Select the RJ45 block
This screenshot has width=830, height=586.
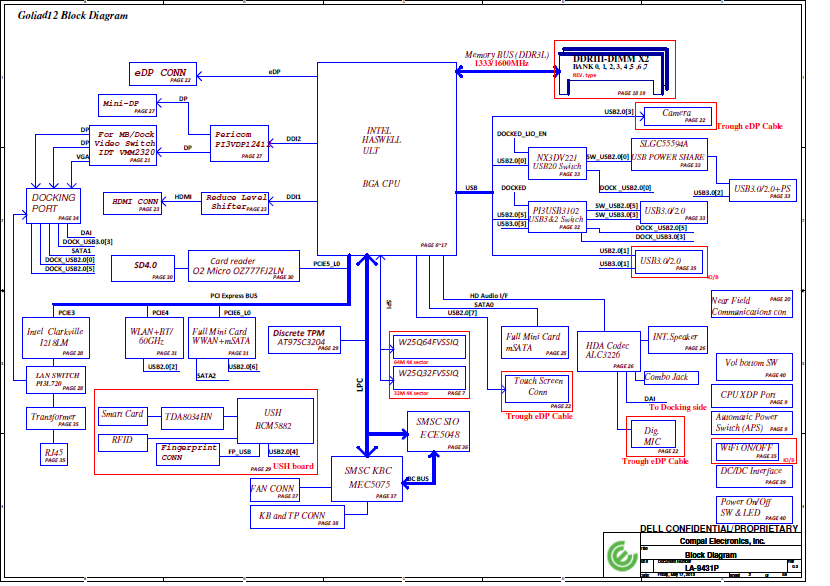point(54,454)
